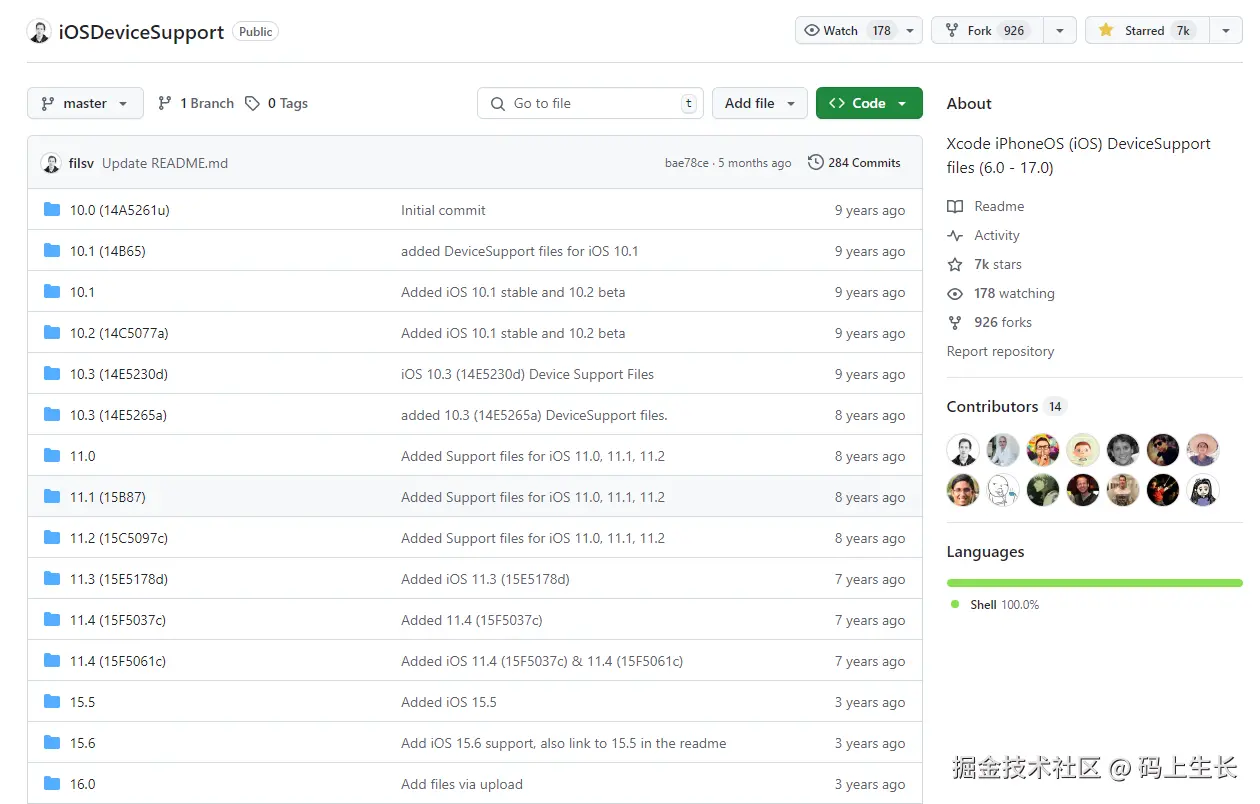Open the Activity link in About
Screen dimensions: 1260x804
(984, 235)
